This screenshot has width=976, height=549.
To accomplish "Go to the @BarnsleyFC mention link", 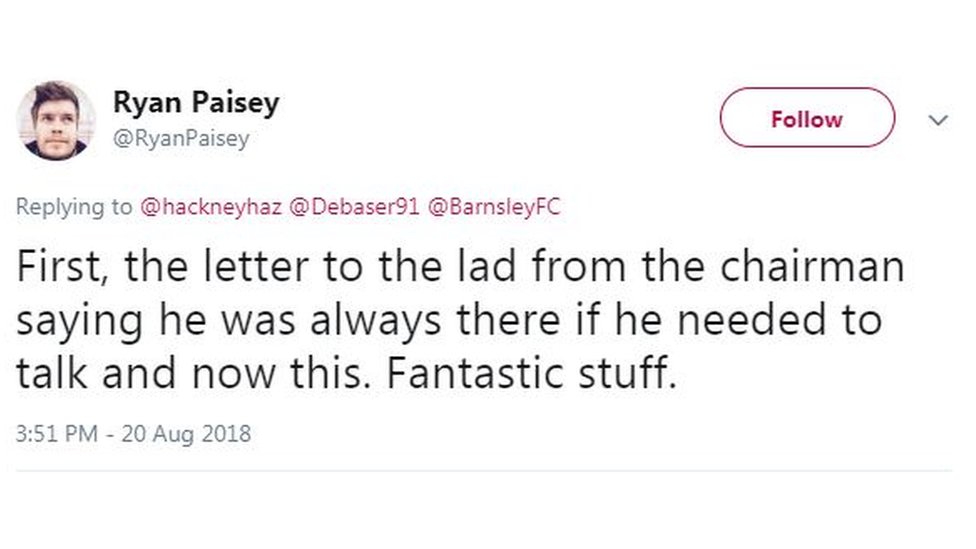I will coord(494,207).
